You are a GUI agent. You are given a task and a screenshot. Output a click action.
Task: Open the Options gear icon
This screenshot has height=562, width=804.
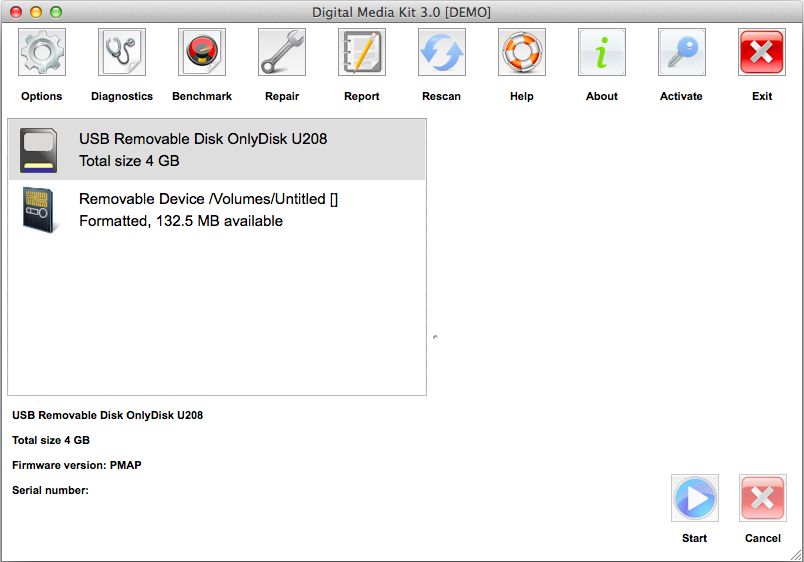point(42,52)
